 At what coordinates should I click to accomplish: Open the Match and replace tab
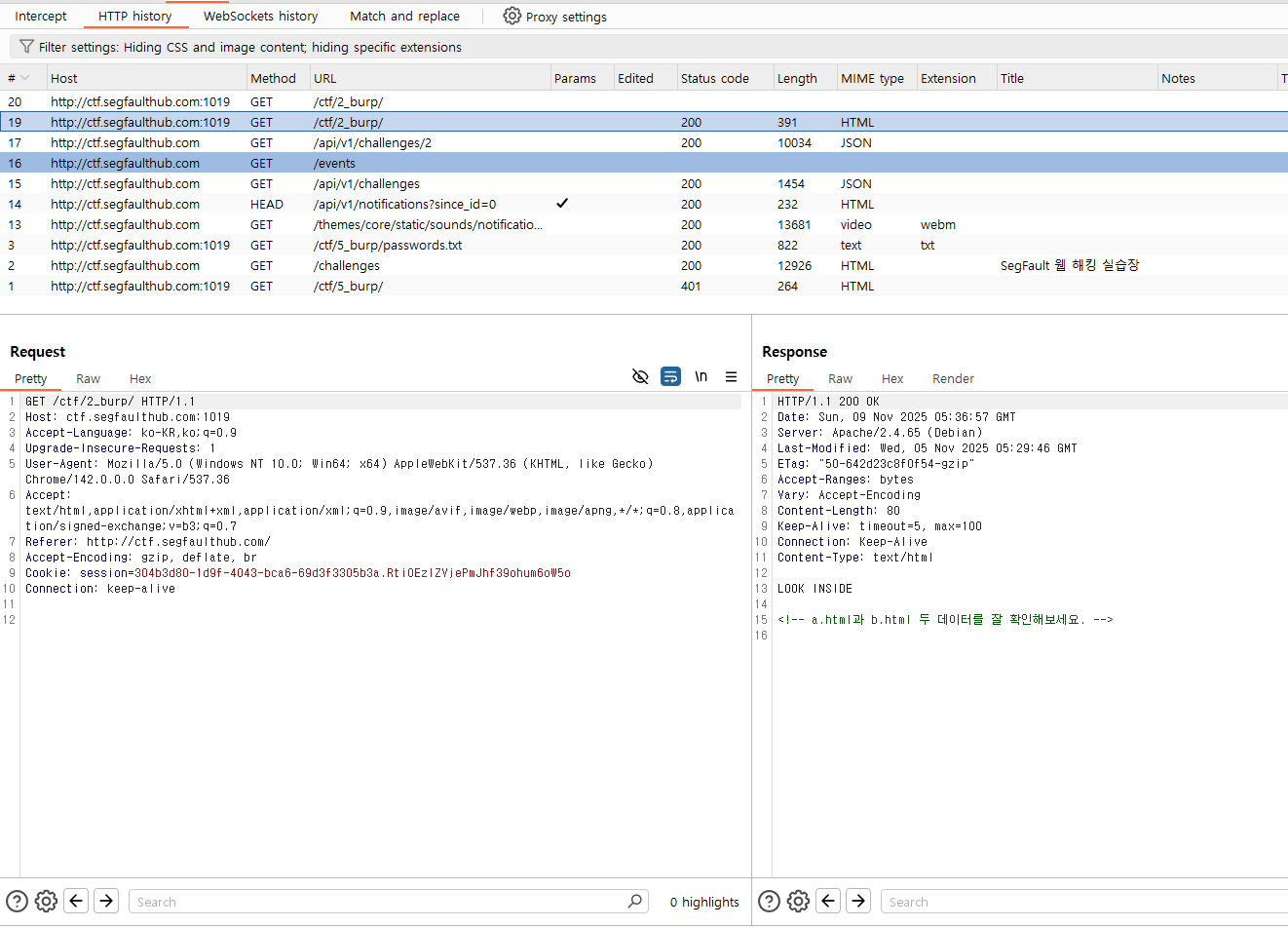tap(404, 17)
